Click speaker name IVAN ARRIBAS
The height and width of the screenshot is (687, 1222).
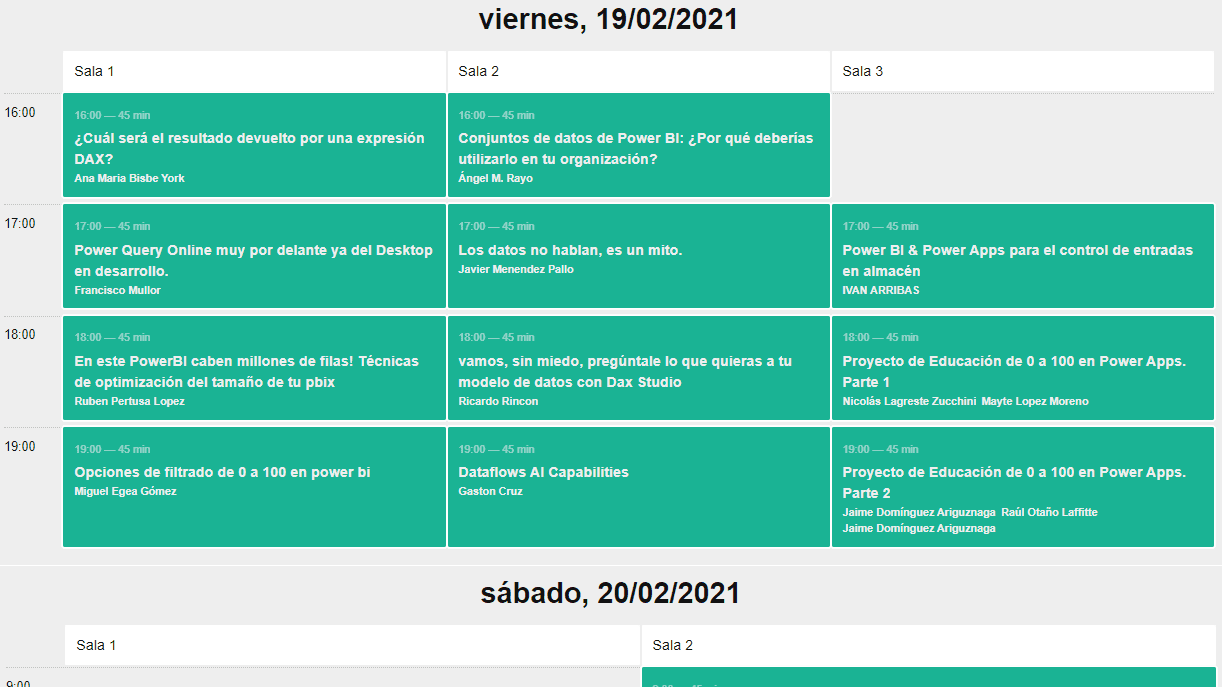pyautogui.click(x=880, y=290)
